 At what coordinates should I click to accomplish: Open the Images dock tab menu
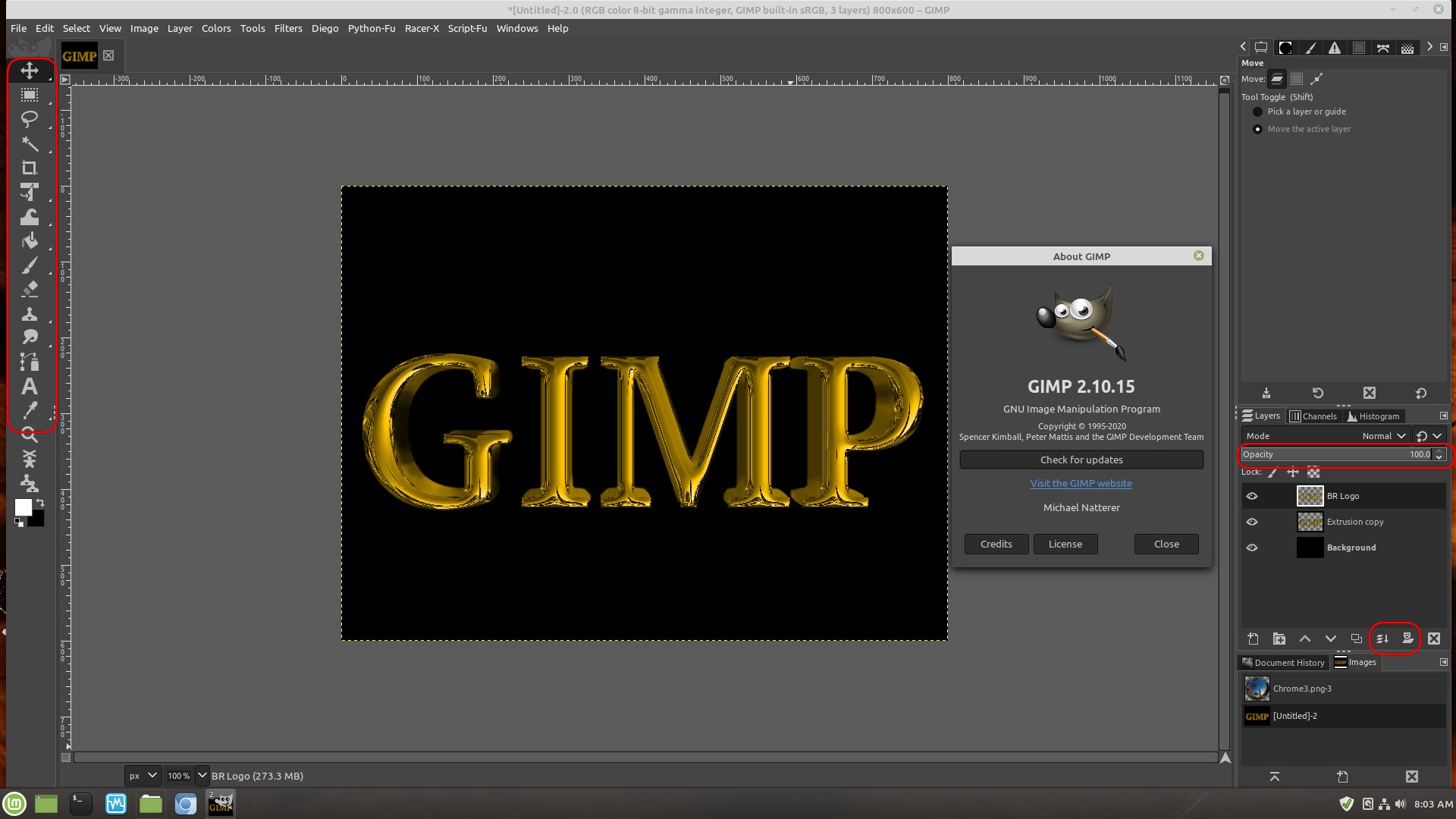[1444, 662]
